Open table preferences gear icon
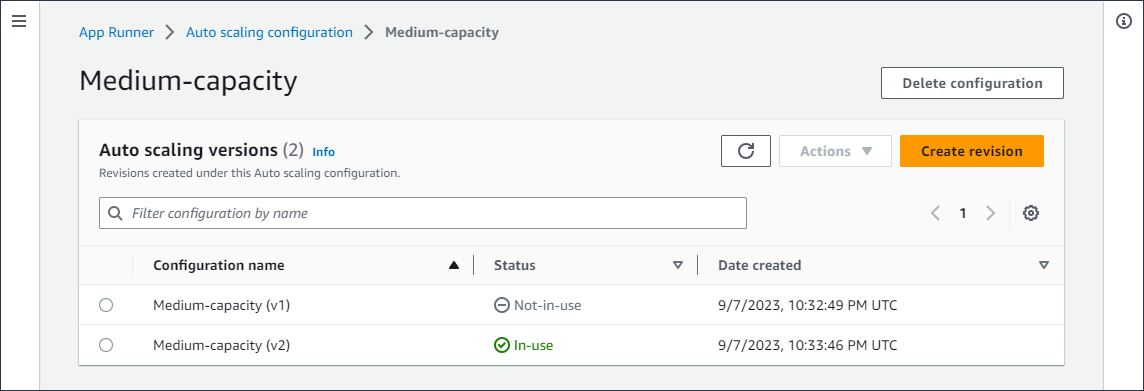The width and height of the screenshot is (1144, 391). 1031,213
